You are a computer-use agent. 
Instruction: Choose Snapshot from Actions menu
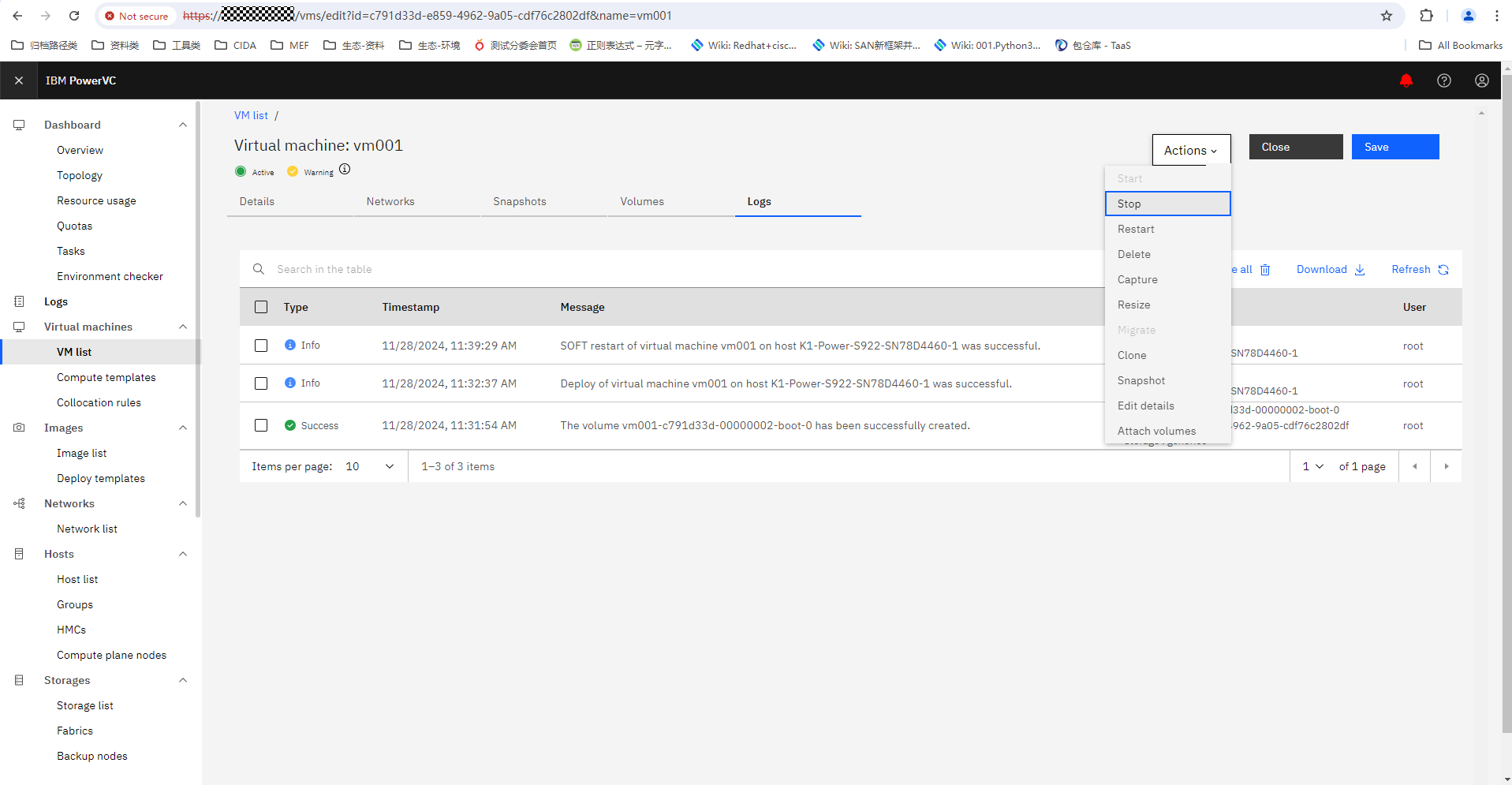point(1167,380)
